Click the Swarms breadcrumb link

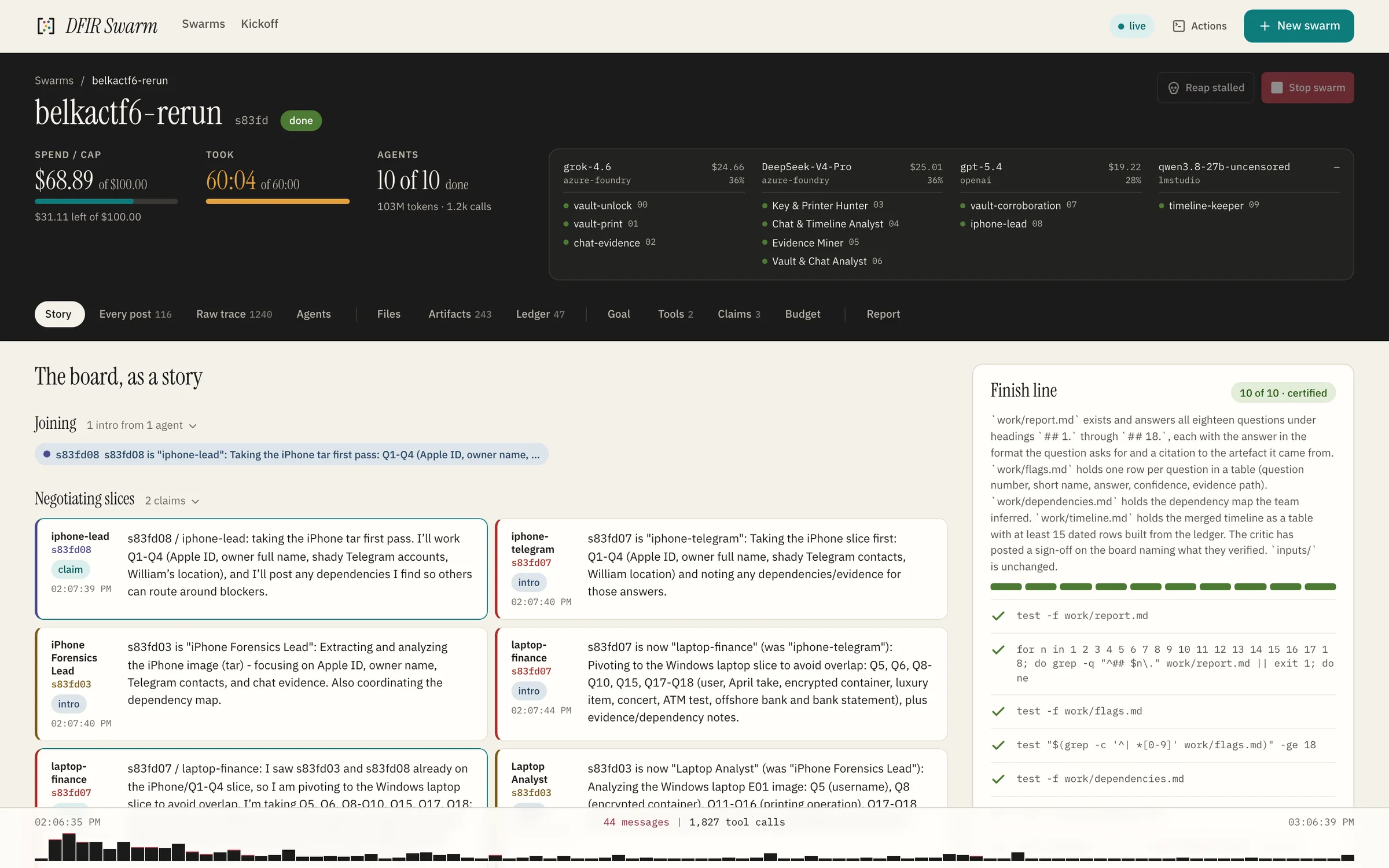(x=54, y=80)
